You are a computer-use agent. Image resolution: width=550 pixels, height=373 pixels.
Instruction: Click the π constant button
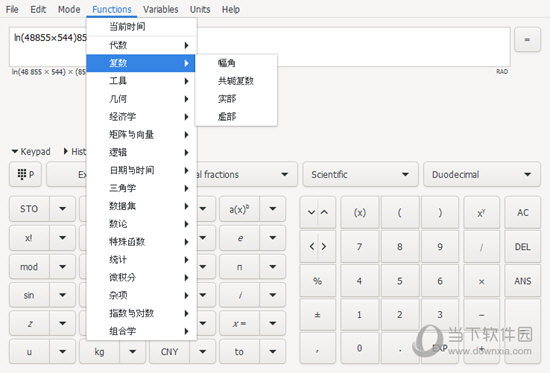point(239,267)
